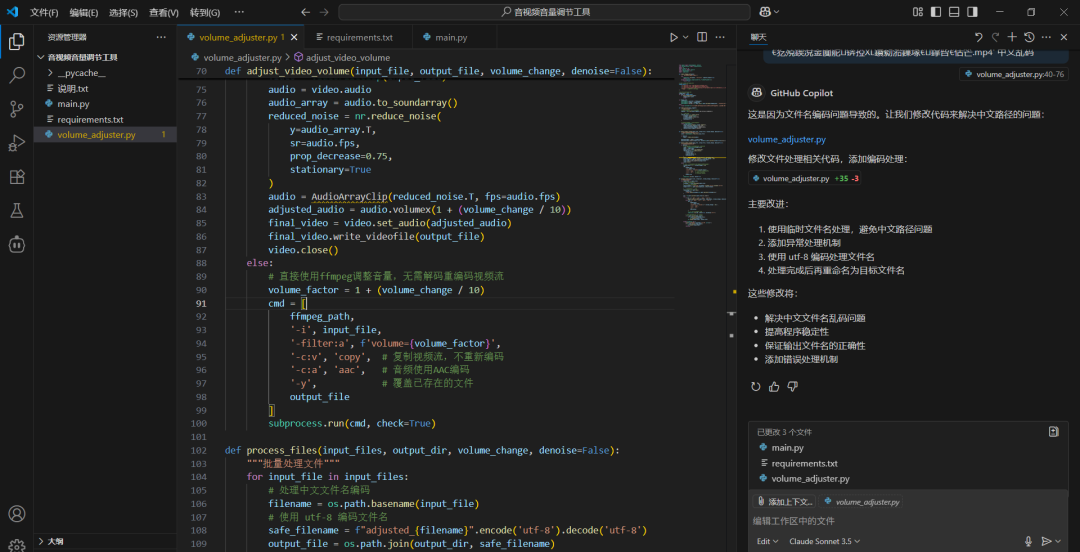Viewport: 1080px width, 552px height.
Task: Click the 添加上下文 add context button
Action: [x=785, y=502]
